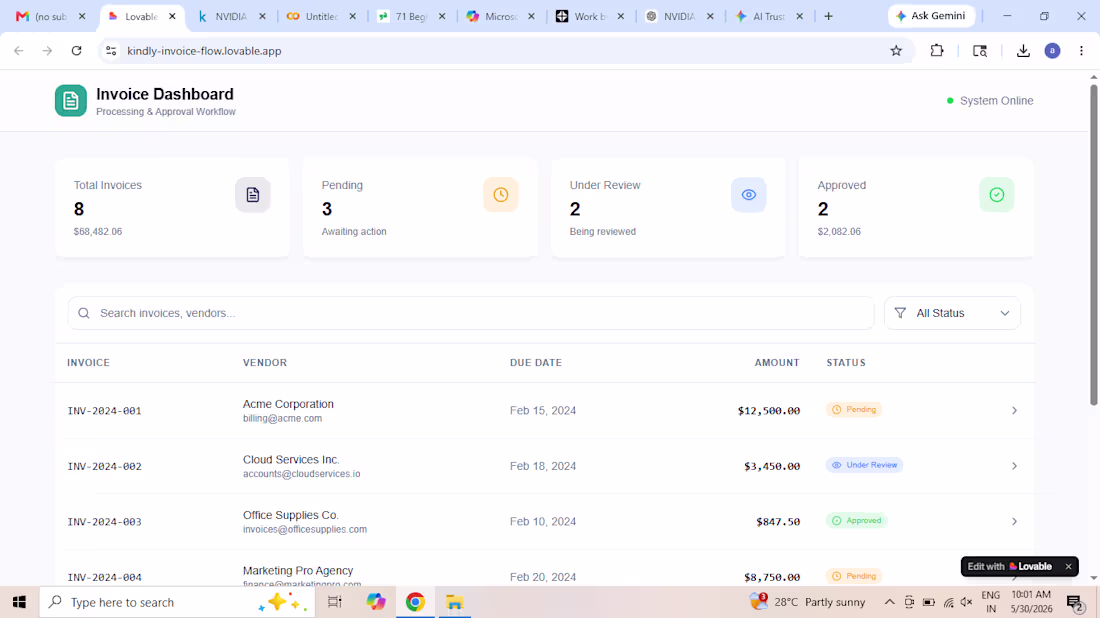Show hidden system tray icons
1100x618 pixels.
click(x=889, y=602)
